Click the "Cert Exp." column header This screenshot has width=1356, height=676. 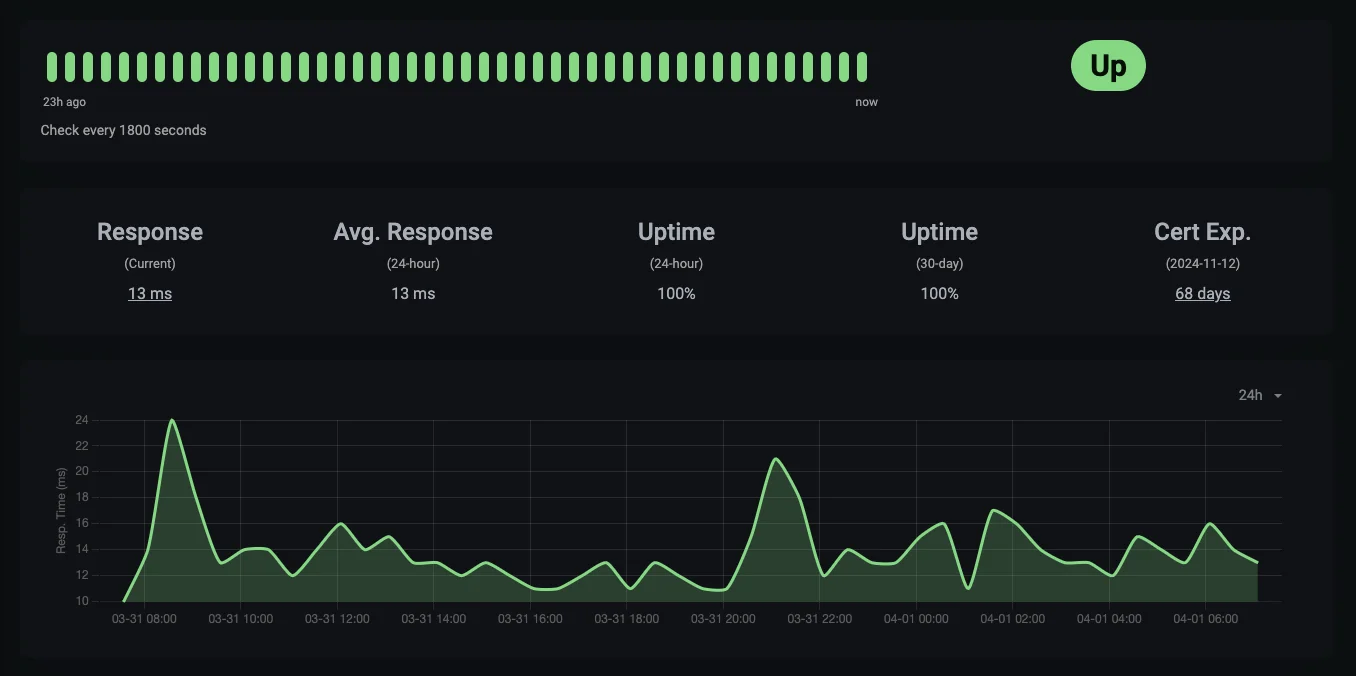coord(1202,231)
